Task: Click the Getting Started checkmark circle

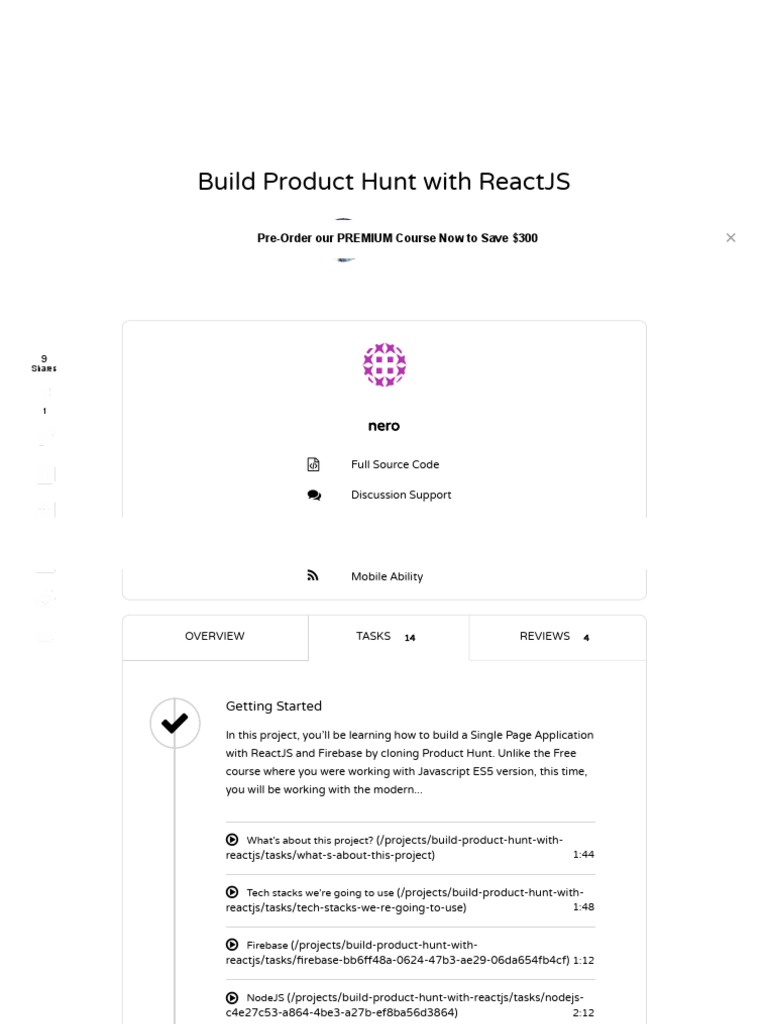Action: (175, 723)
